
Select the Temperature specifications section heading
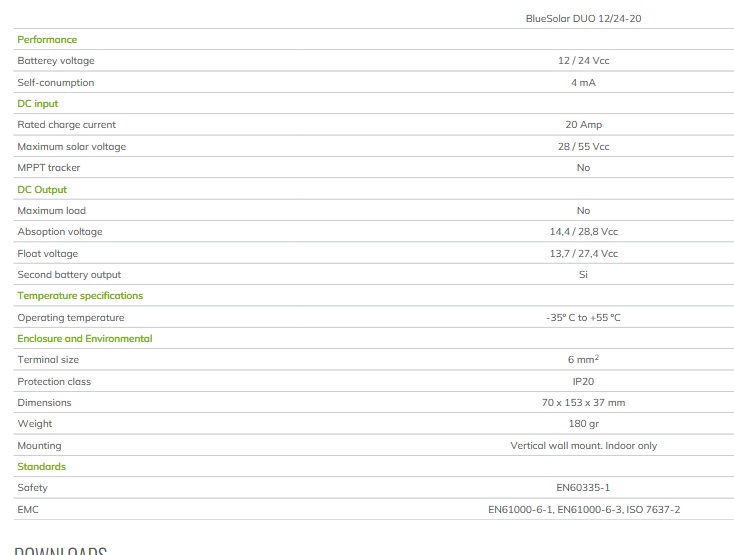80,296
